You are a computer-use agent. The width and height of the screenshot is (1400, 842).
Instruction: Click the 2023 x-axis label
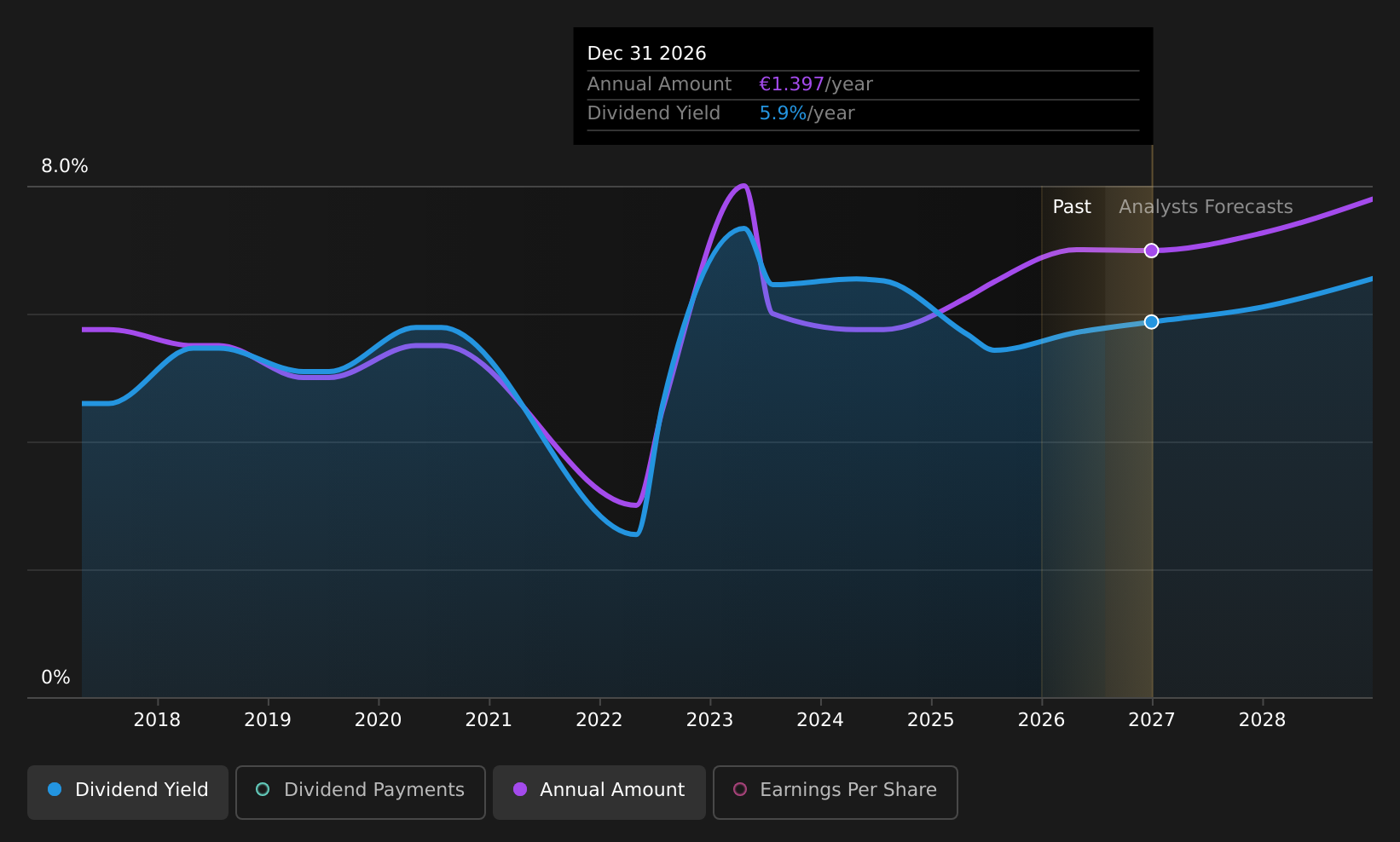710,720
